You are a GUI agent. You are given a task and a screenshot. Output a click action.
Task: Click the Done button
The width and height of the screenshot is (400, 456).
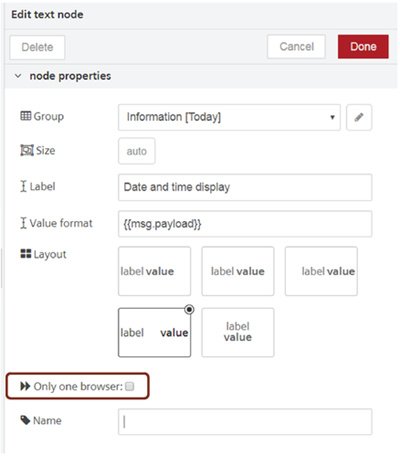pyautogui.click(x=363, y=47)
